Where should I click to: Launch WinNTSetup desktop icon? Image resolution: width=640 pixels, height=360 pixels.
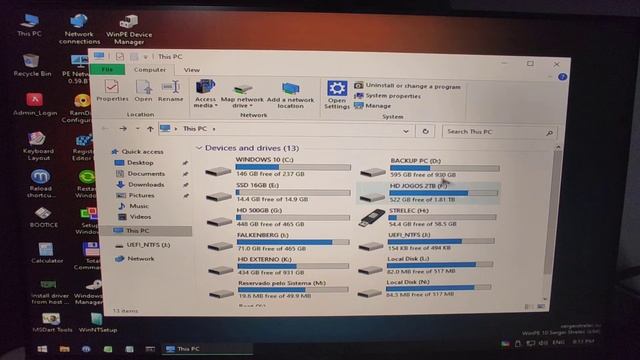tap(98, 322)
